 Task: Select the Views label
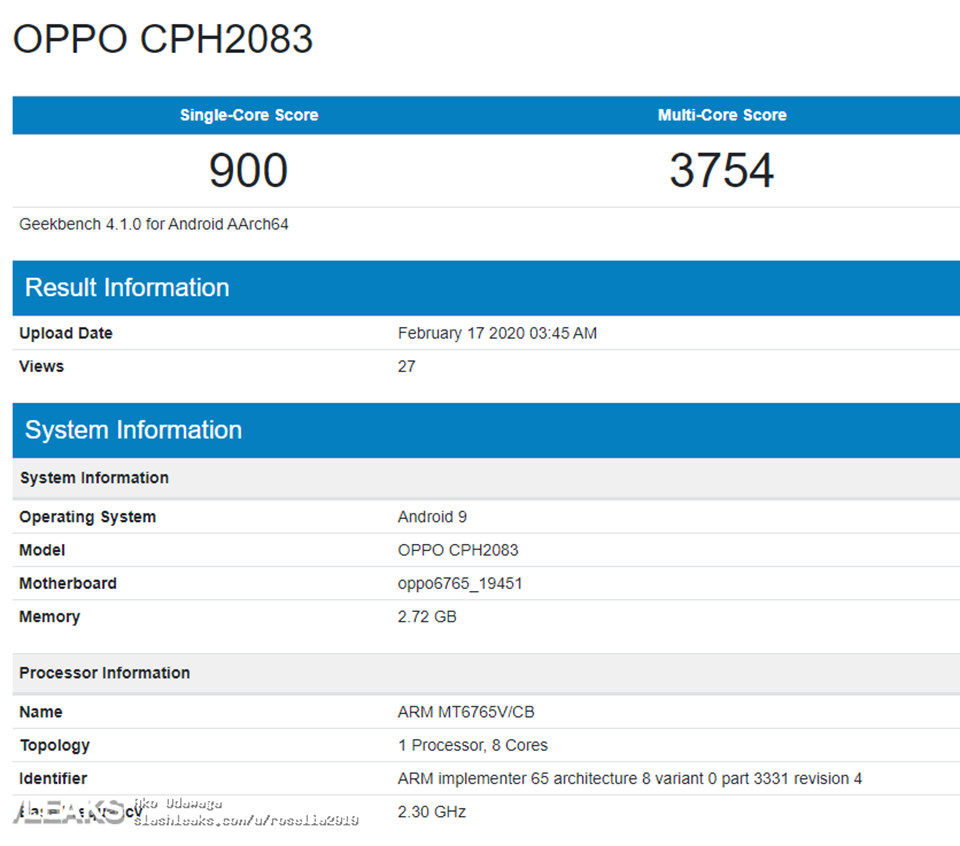[x=41, y=366]
